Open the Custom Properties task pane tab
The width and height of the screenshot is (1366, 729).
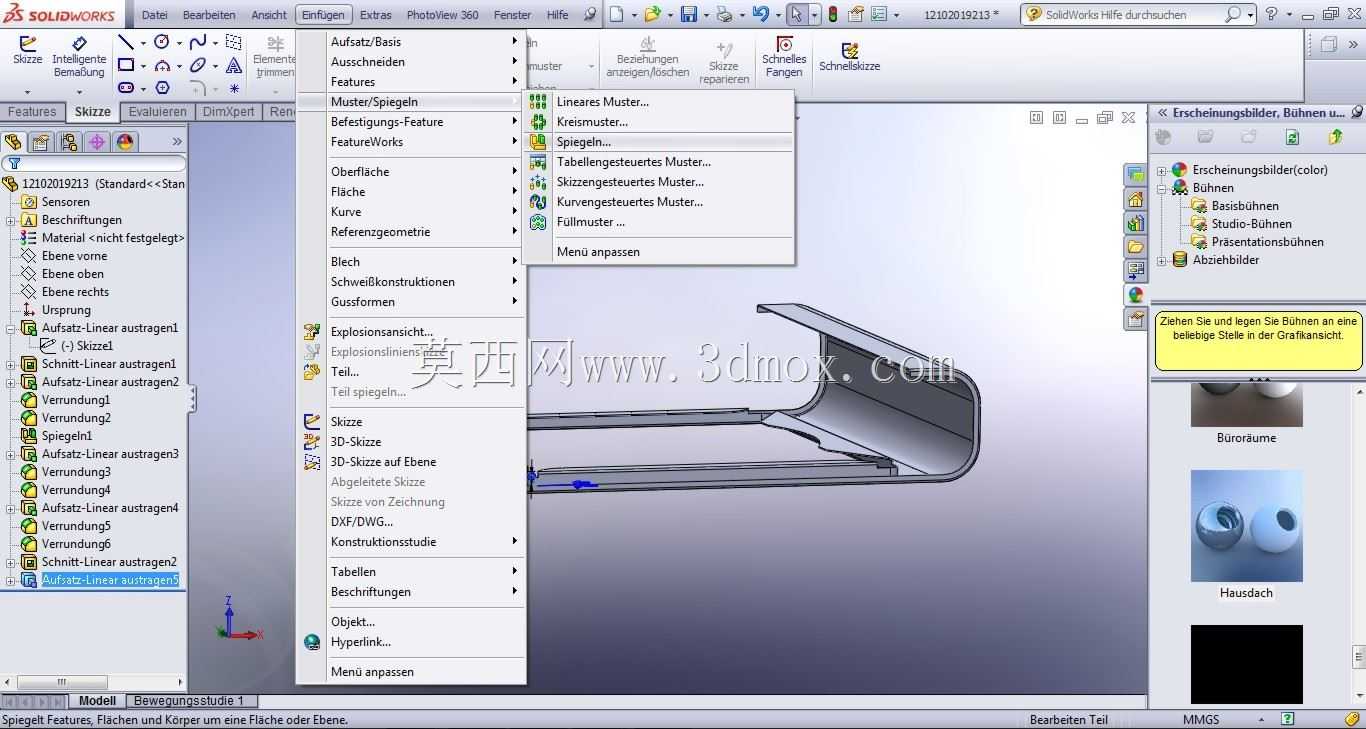tap(1135, 319)
